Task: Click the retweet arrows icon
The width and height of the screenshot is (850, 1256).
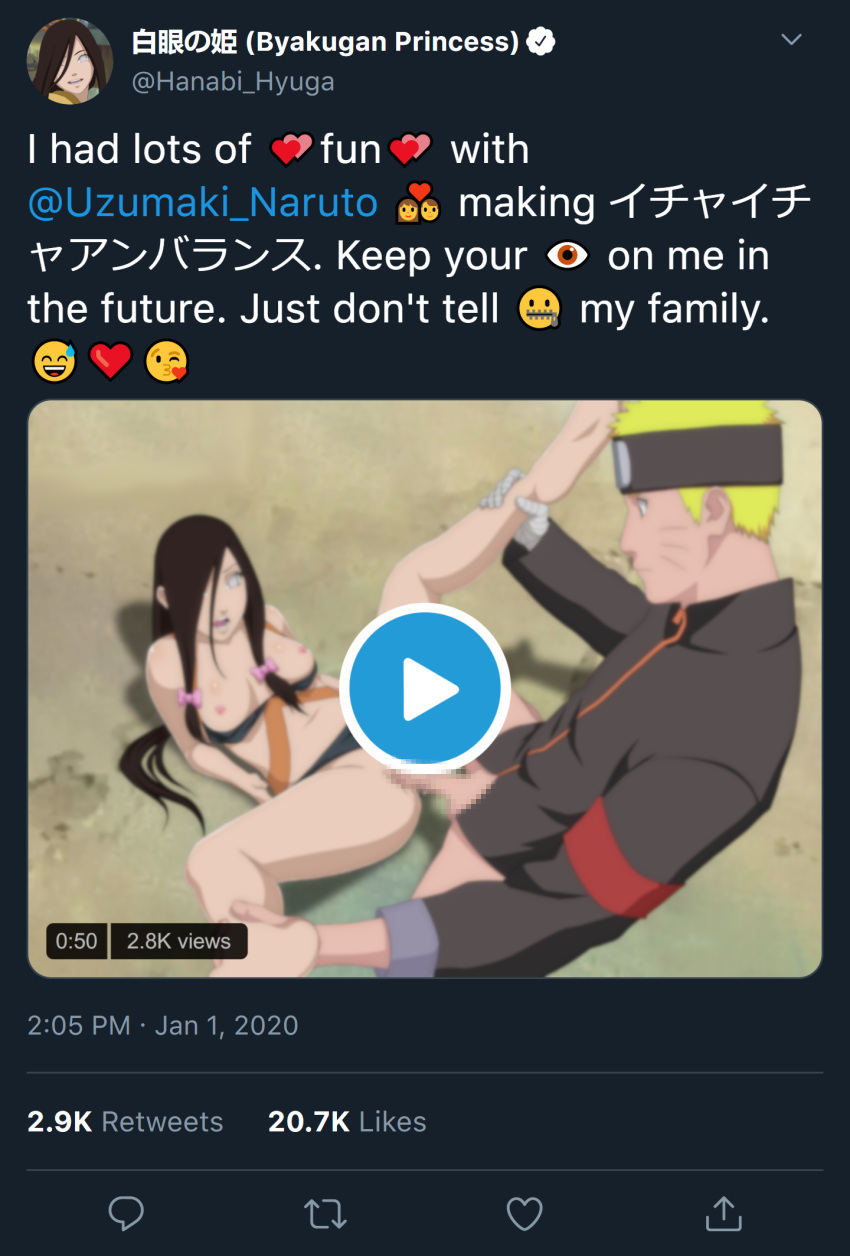Action: (324, 1214)
